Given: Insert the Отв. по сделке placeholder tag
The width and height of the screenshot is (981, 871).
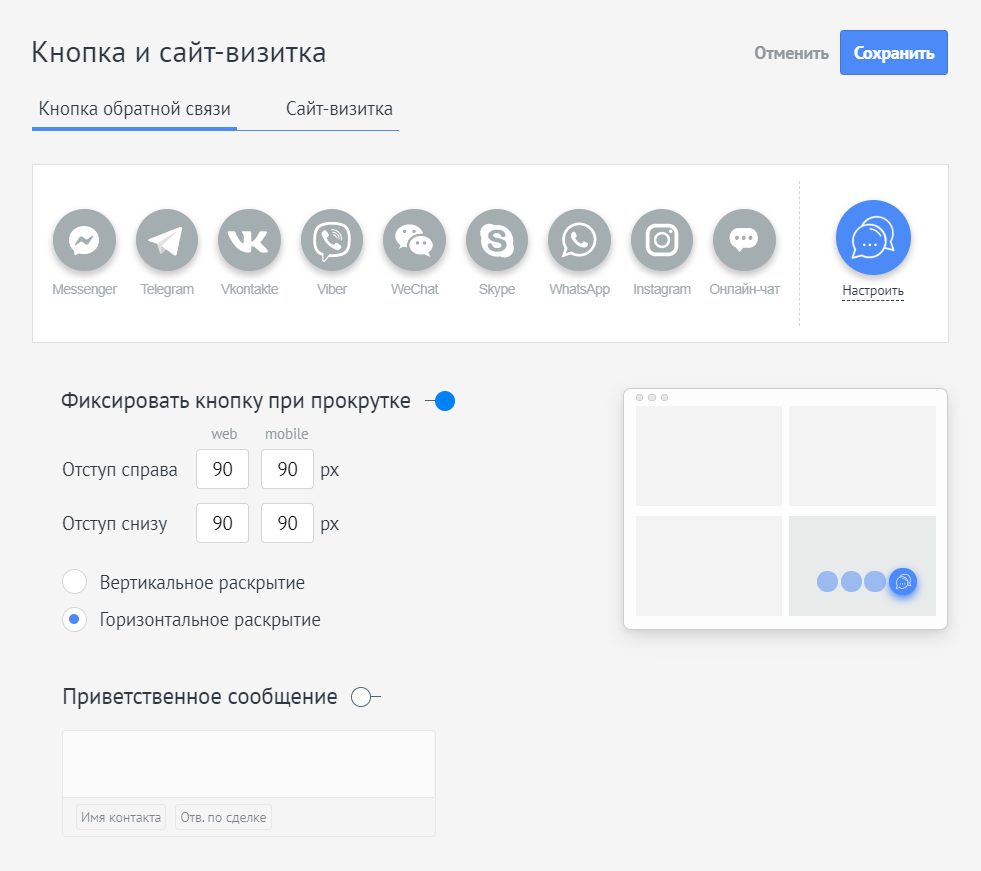Looking at the screenshot, I should pyautogui.click(x=223, y=817).
